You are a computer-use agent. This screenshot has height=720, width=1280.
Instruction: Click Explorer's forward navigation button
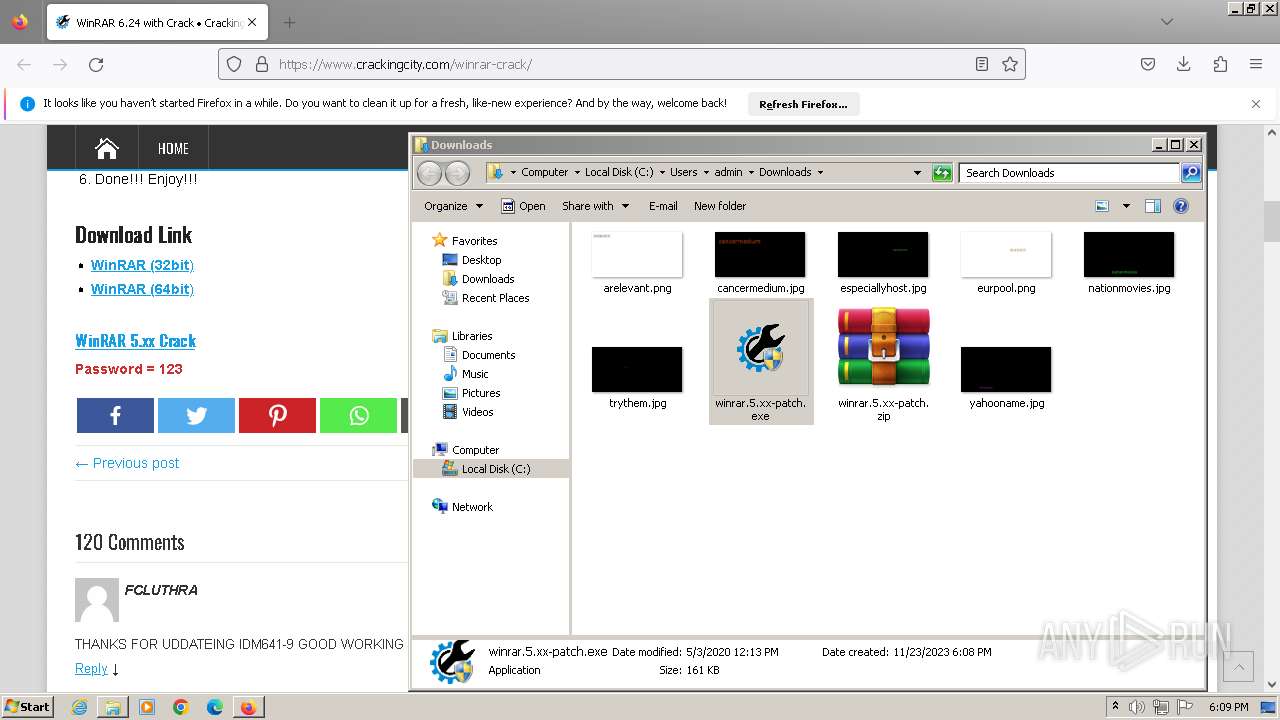tap(457, 172)
